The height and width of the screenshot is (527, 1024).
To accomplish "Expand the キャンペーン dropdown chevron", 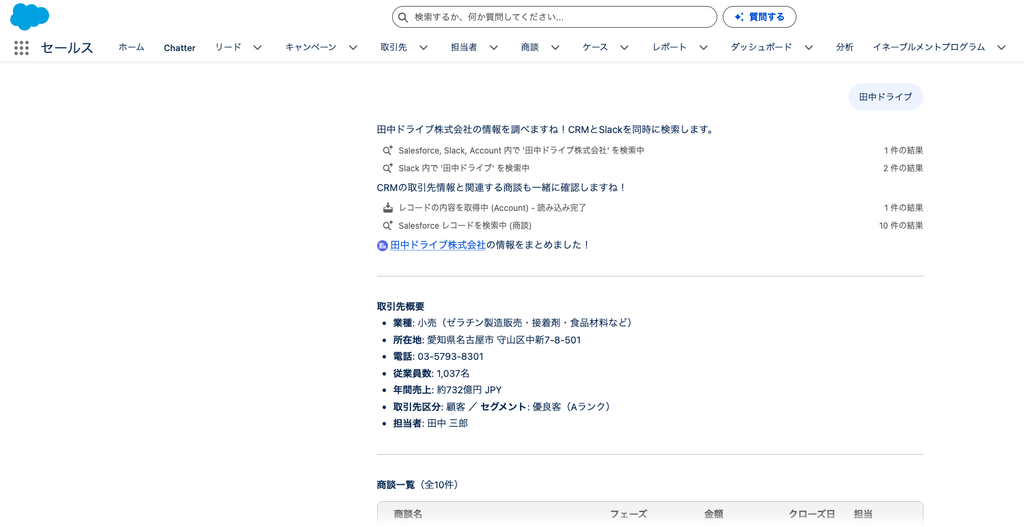I will (x=353, y=48).
